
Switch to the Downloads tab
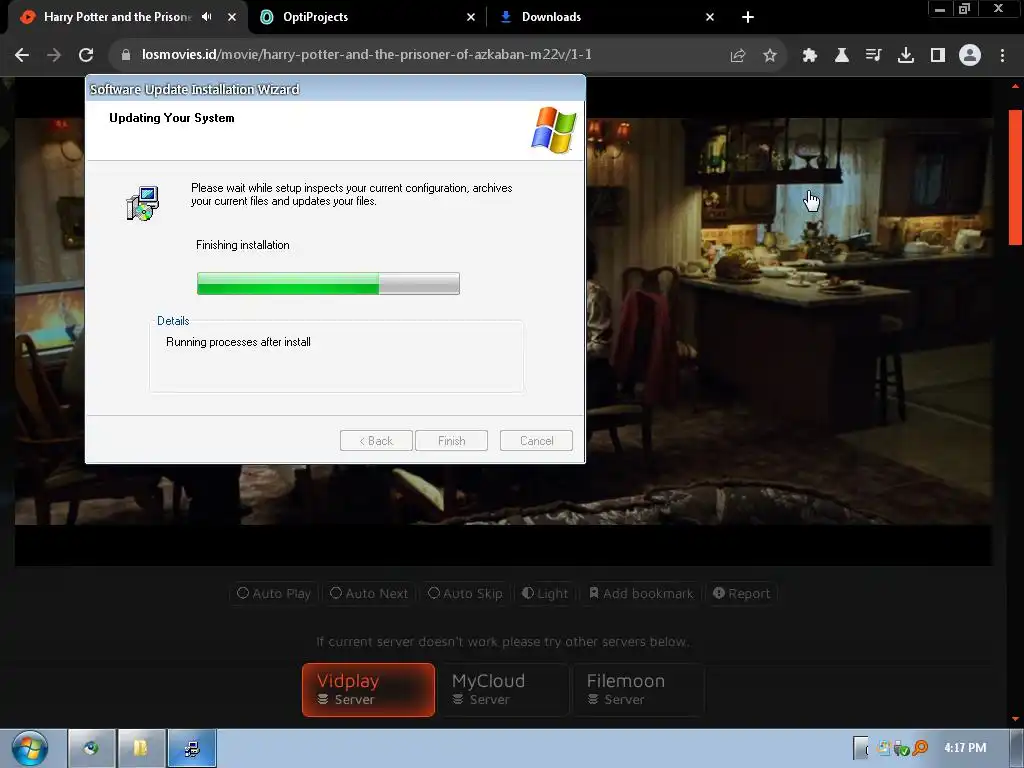[x=551, y=17]
